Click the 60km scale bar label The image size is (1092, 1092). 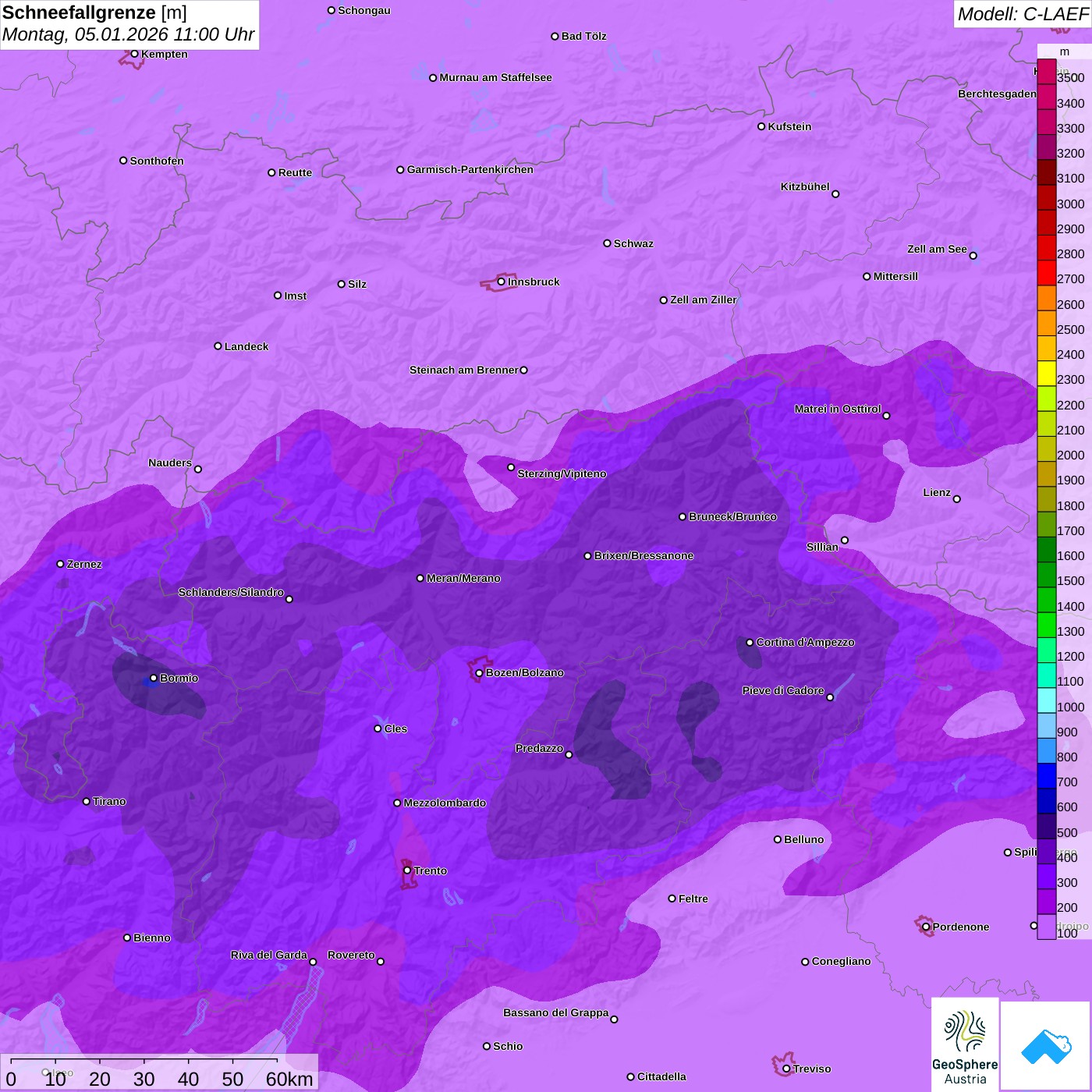click(289, 1079)
